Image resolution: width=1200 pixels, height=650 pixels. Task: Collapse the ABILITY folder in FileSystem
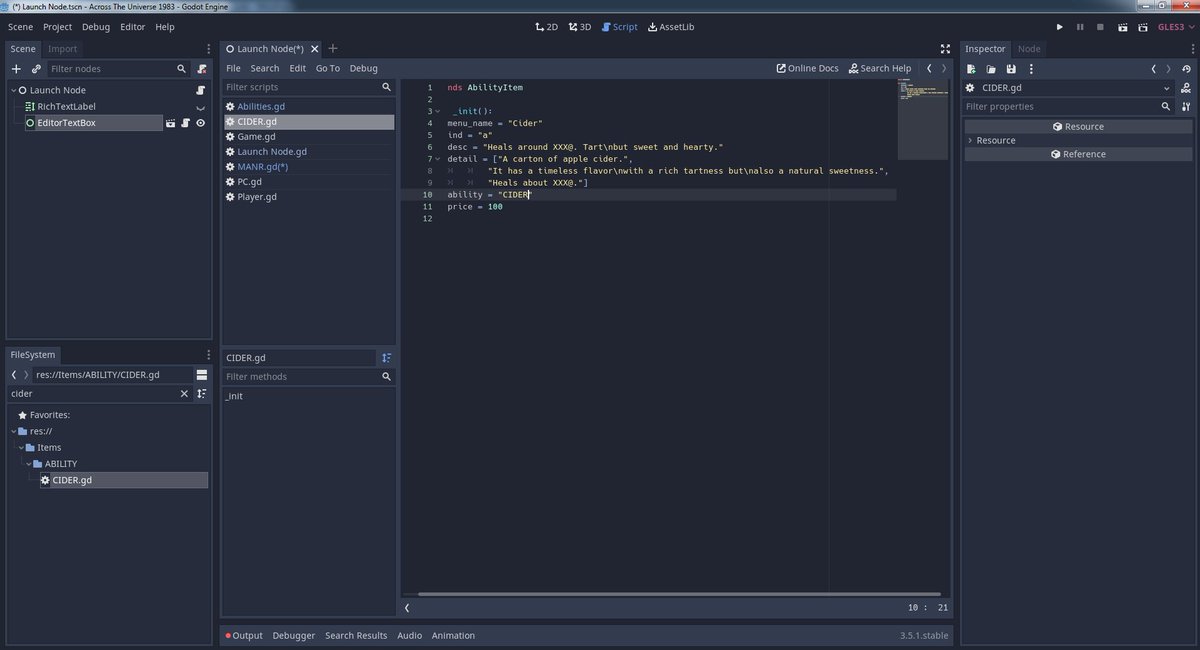click(x=29, y=464)
